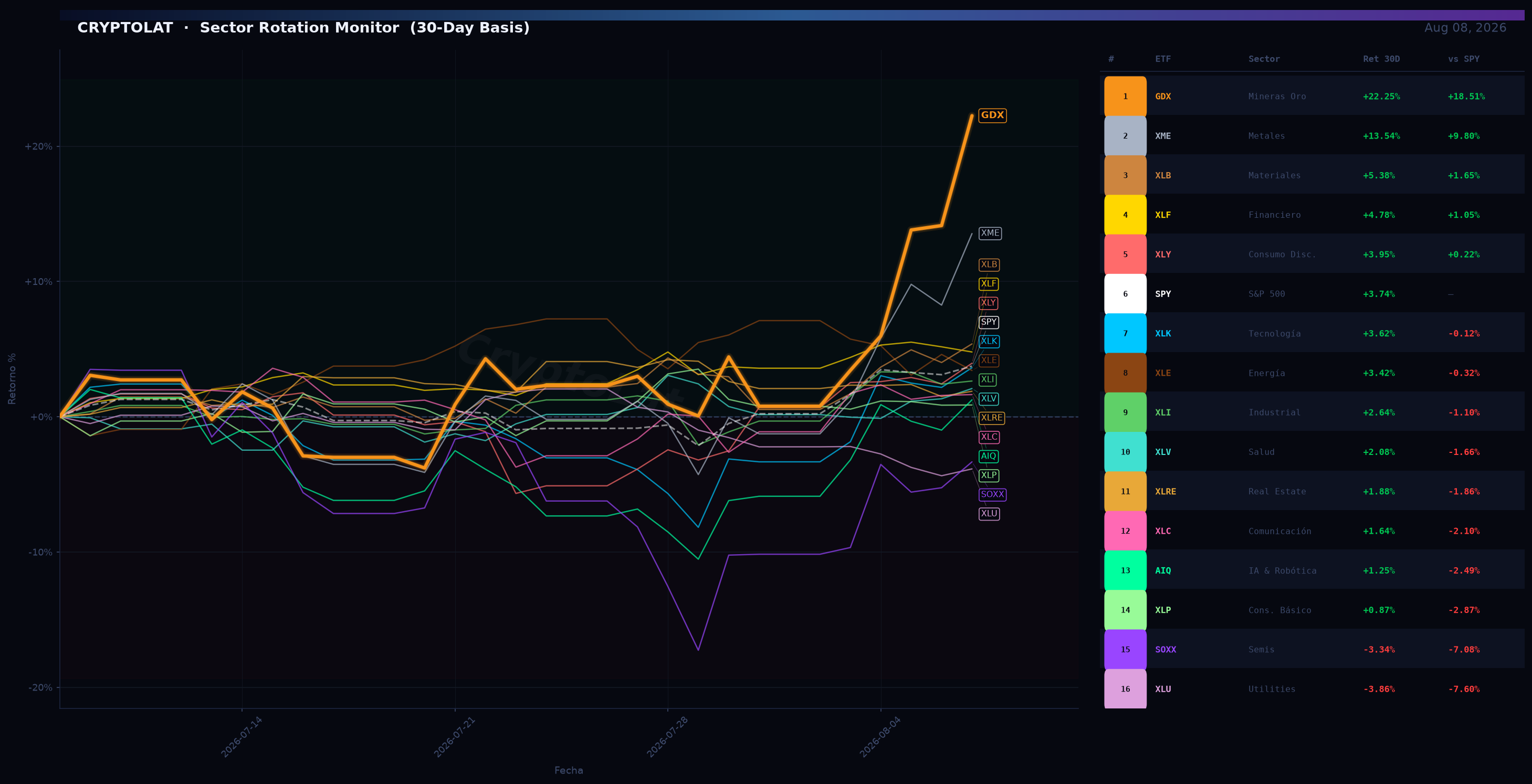The height and width of the screenshot is (784, 1532).
Task: Click the '+13.54%' 30-day return value
Action: (1381, 136)
